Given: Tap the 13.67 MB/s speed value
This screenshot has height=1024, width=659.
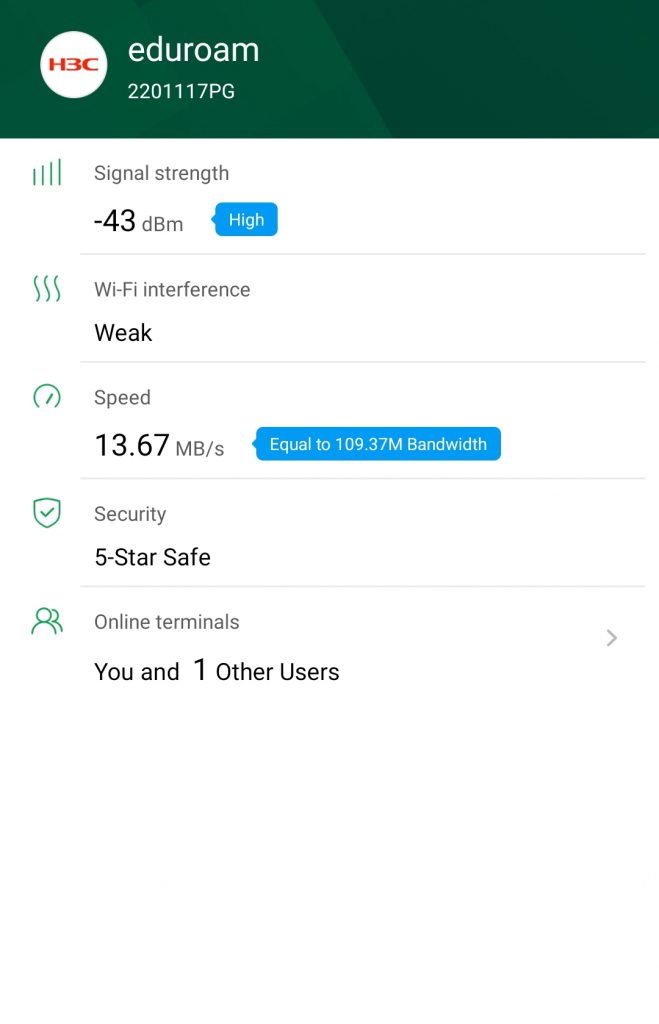Looking at the screenshot, I should (x=159, y=445).
